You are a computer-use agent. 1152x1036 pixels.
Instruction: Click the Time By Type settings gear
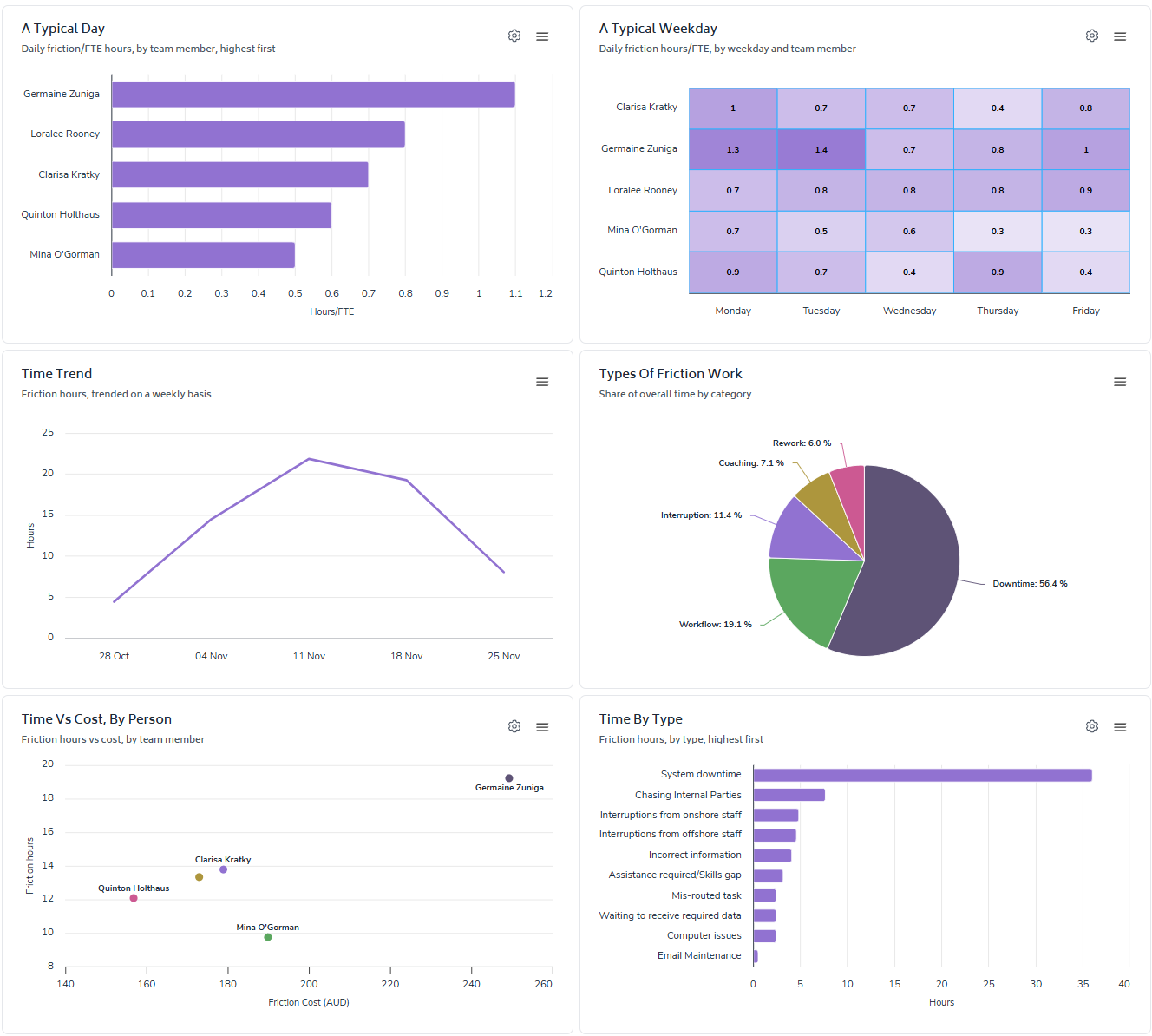pos(1092,726)
